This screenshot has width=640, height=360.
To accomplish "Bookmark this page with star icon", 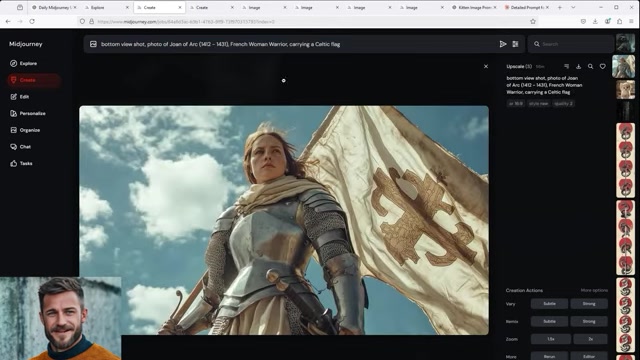I will 533,21.
